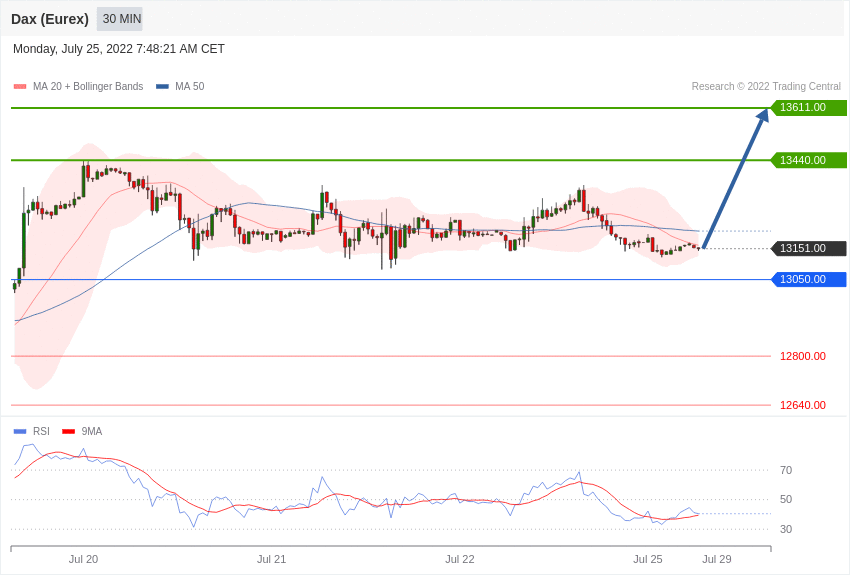The width and height of the screenshot is (850, 576).
Task: Click the Research Trading Central copyright text
Action: point(766,87)
